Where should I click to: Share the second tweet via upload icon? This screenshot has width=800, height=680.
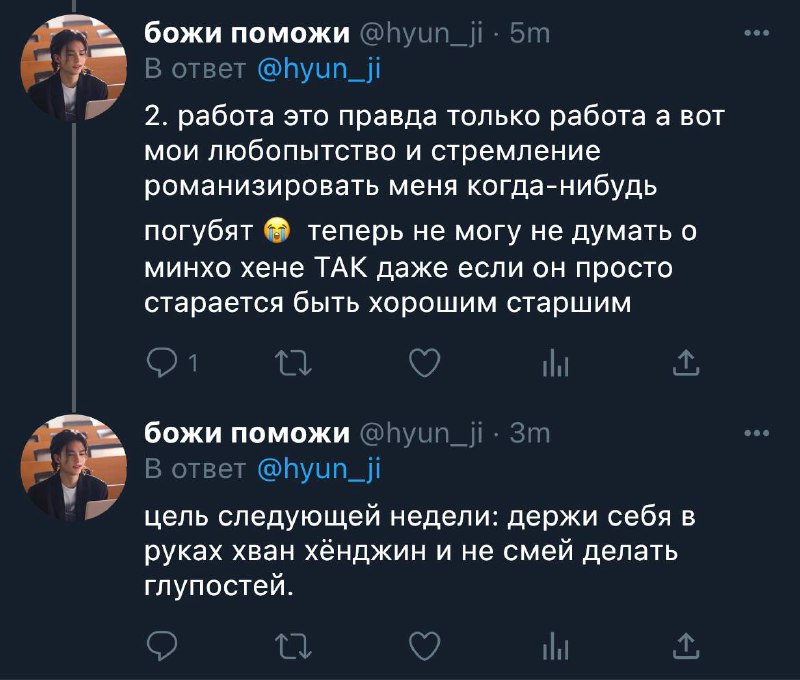pyautogui.click(x=686, y=646)
